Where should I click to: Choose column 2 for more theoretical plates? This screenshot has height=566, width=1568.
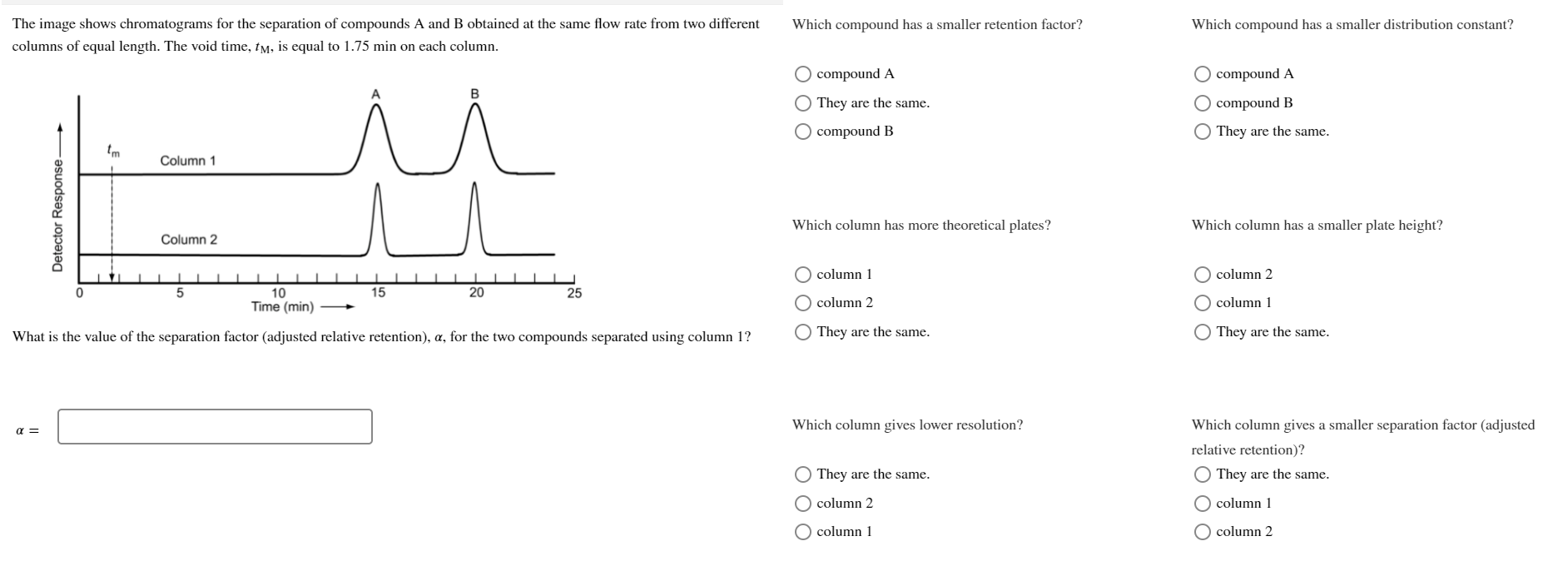801,303
